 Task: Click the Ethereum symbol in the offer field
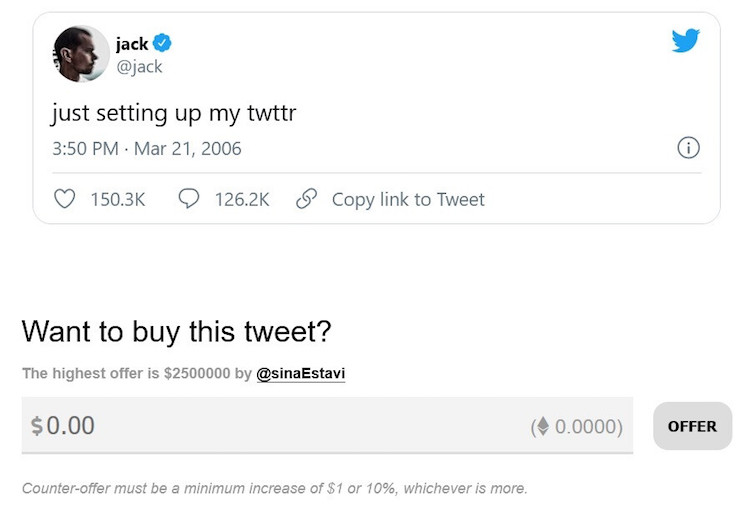543,426
